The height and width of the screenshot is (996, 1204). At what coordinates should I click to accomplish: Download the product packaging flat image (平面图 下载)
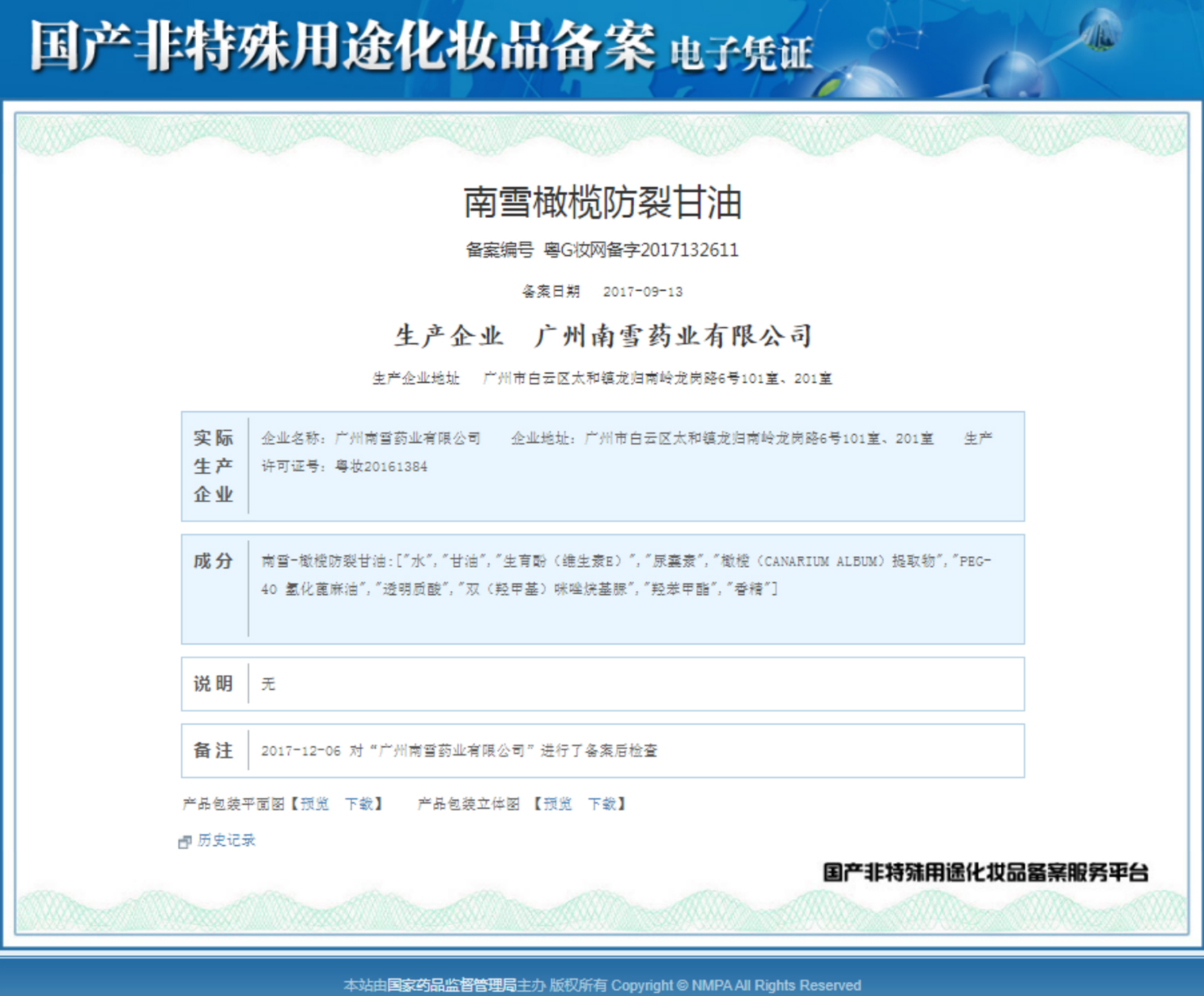(x=359, y=804)
